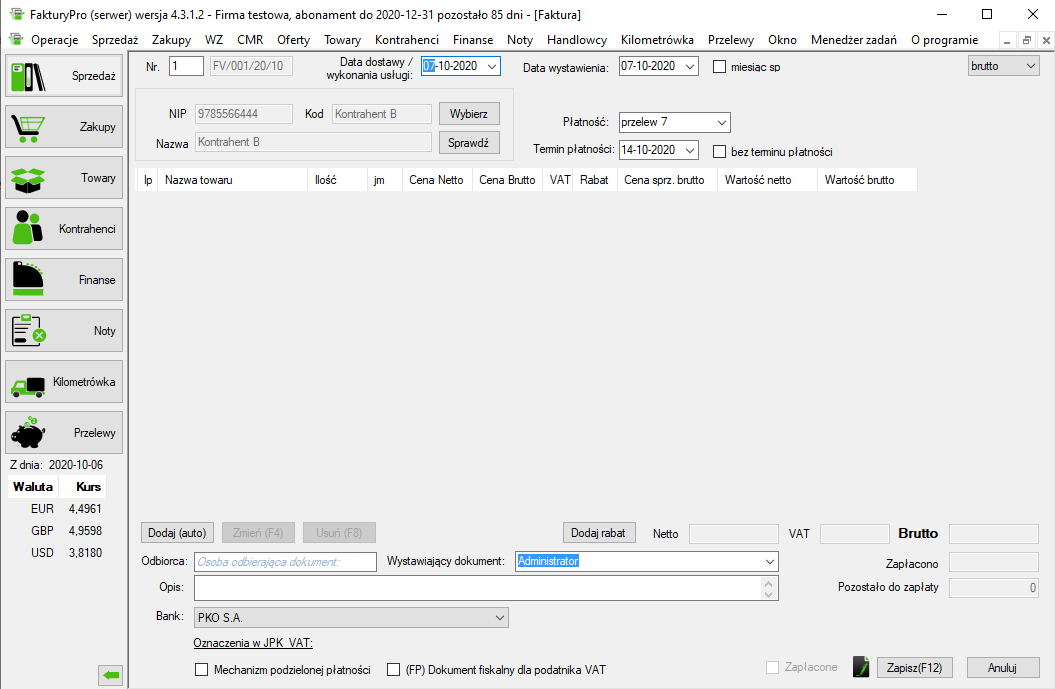The height and width of the screenshot is (689, 1055).
Task: Open the Przelewy piggy bank module
Action: point(64,433)
